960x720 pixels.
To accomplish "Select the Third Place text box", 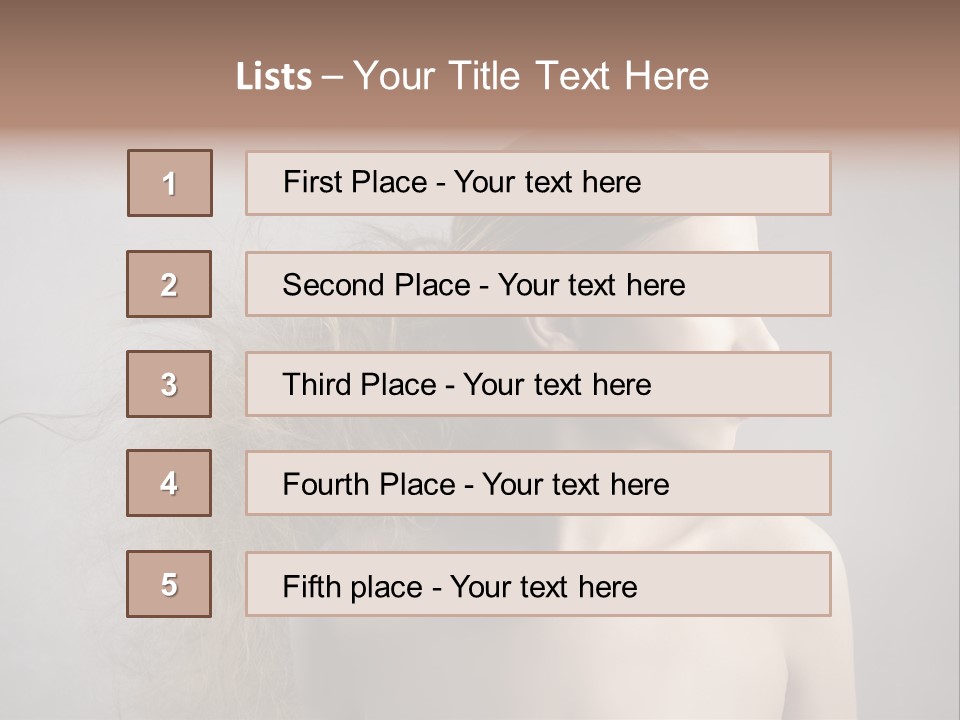I will tap(538, 384).
